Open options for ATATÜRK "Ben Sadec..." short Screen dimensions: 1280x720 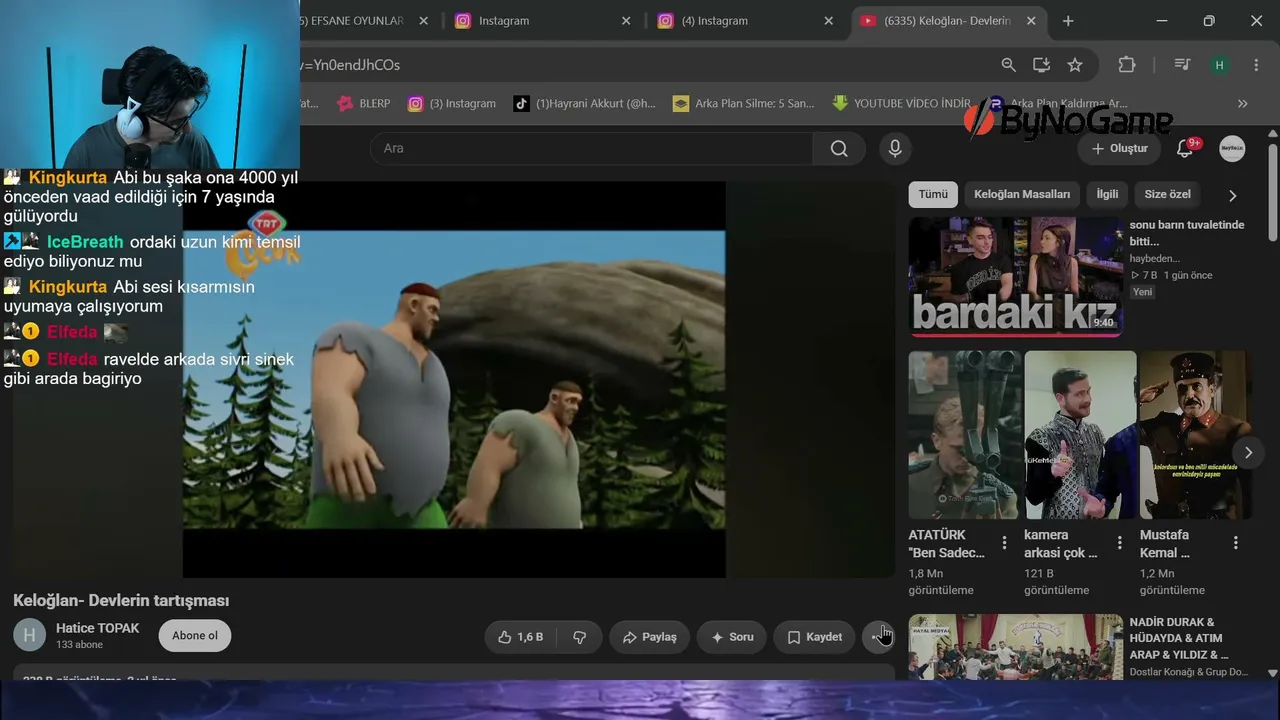[1005, 543]
